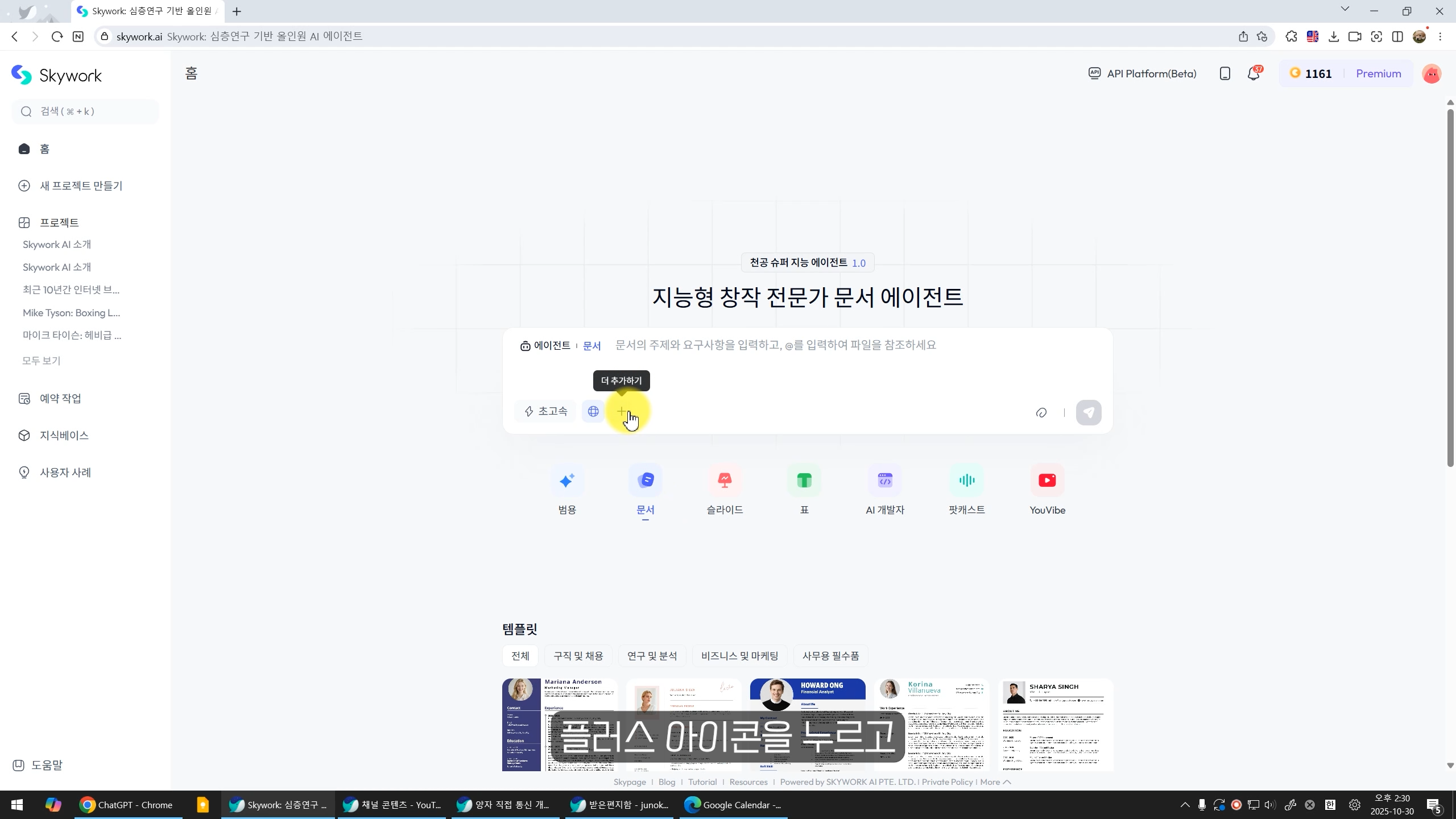The width and height of the screenshot is (1456, 819).
Task: Switch to the 연구 및 분석 tab
Action: pos(652,656)
